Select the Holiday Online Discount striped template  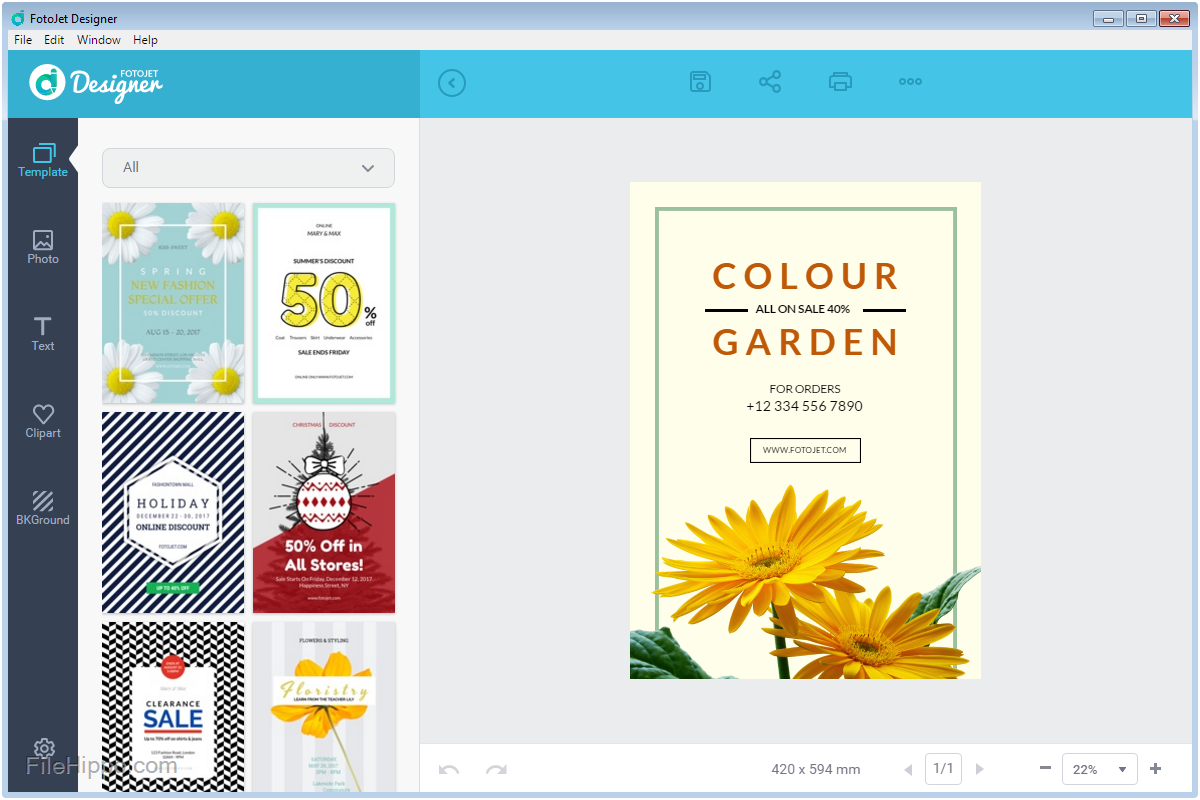tap(173, 513)
